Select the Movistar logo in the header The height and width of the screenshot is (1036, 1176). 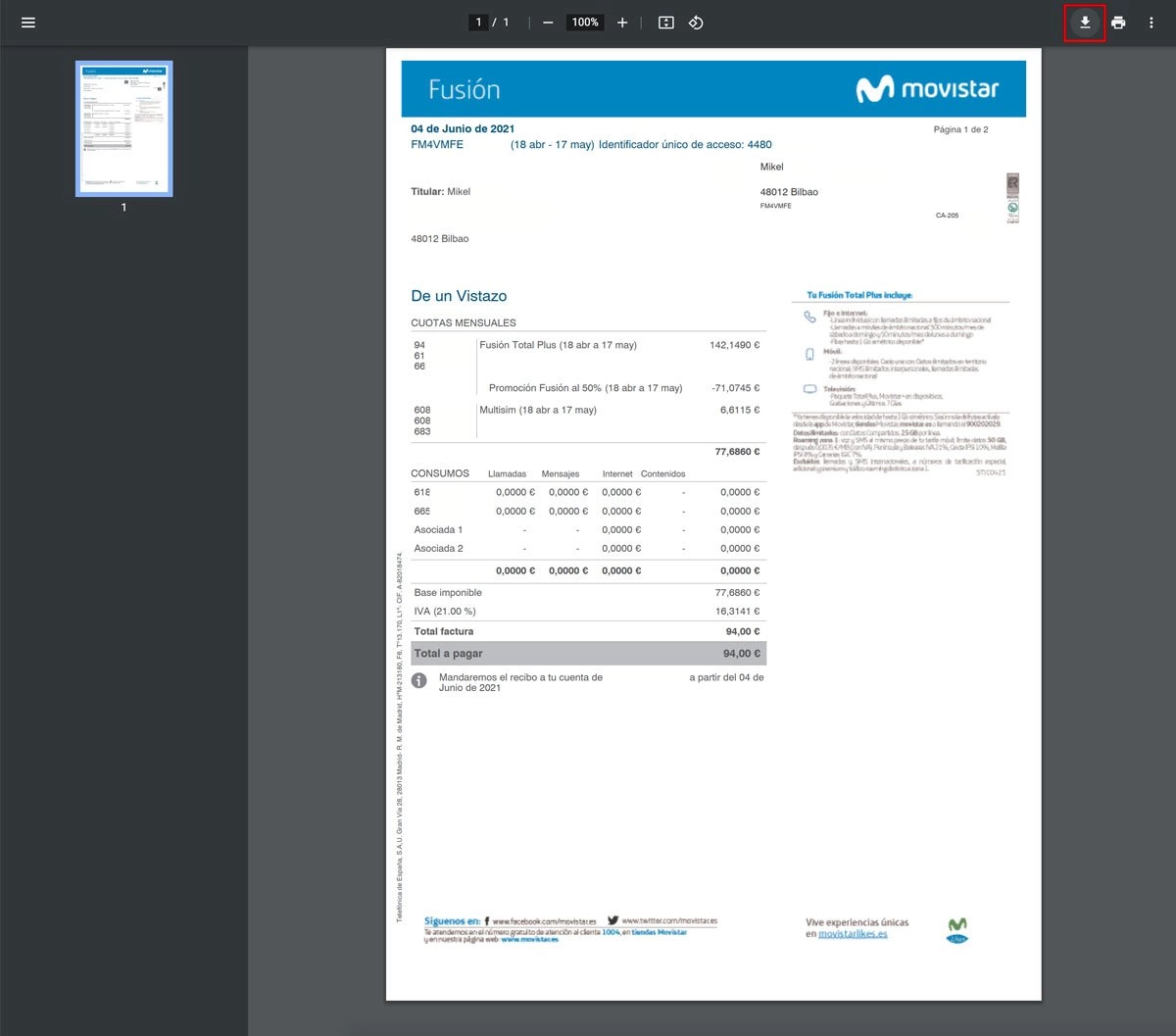[x=927, y=89]
